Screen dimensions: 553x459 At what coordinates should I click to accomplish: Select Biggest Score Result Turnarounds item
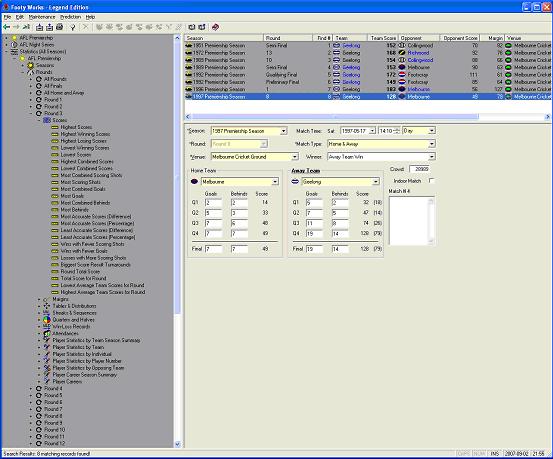(96, 265)
